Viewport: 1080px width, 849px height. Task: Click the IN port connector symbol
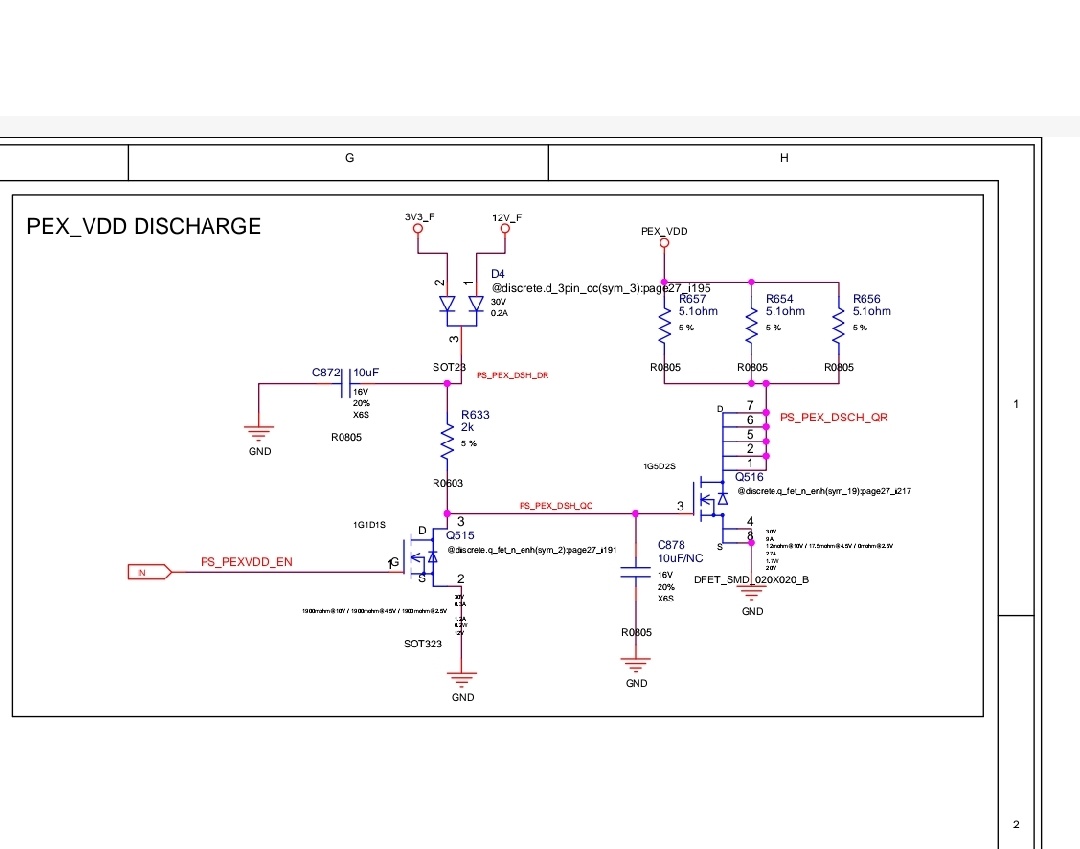(148, 572)
